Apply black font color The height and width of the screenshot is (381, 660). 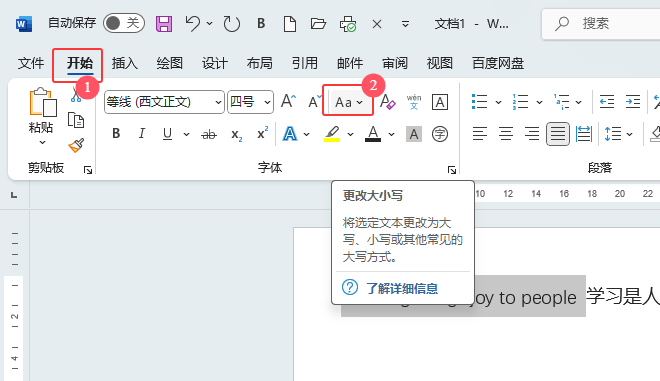(373, 134)
